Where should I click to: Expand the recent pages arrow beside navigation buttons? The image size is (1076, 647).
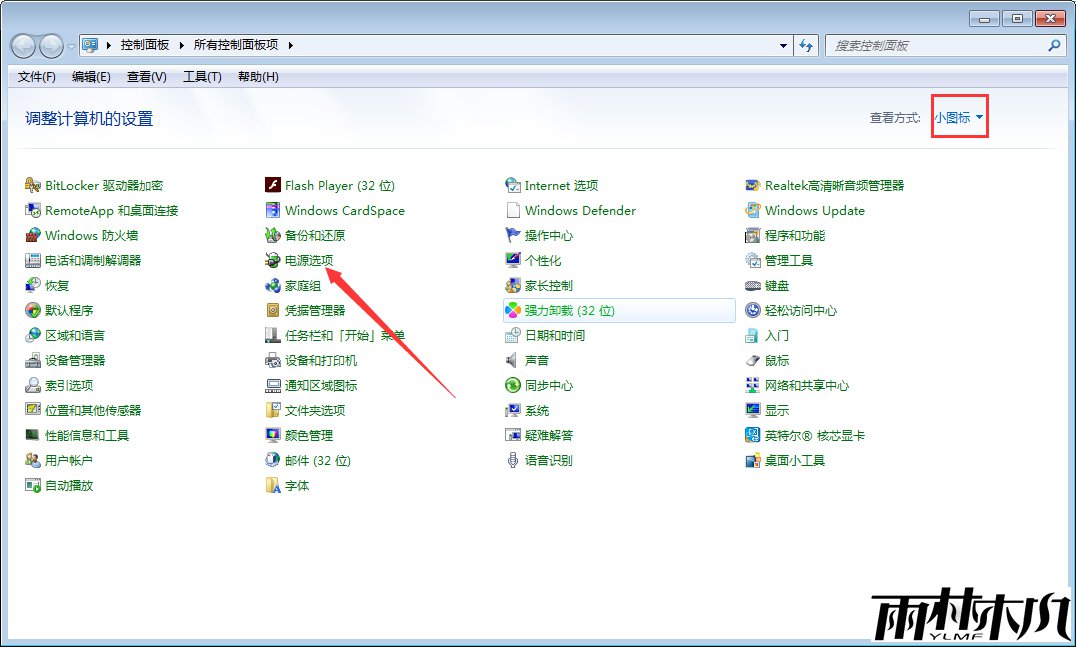coord(71,46)
